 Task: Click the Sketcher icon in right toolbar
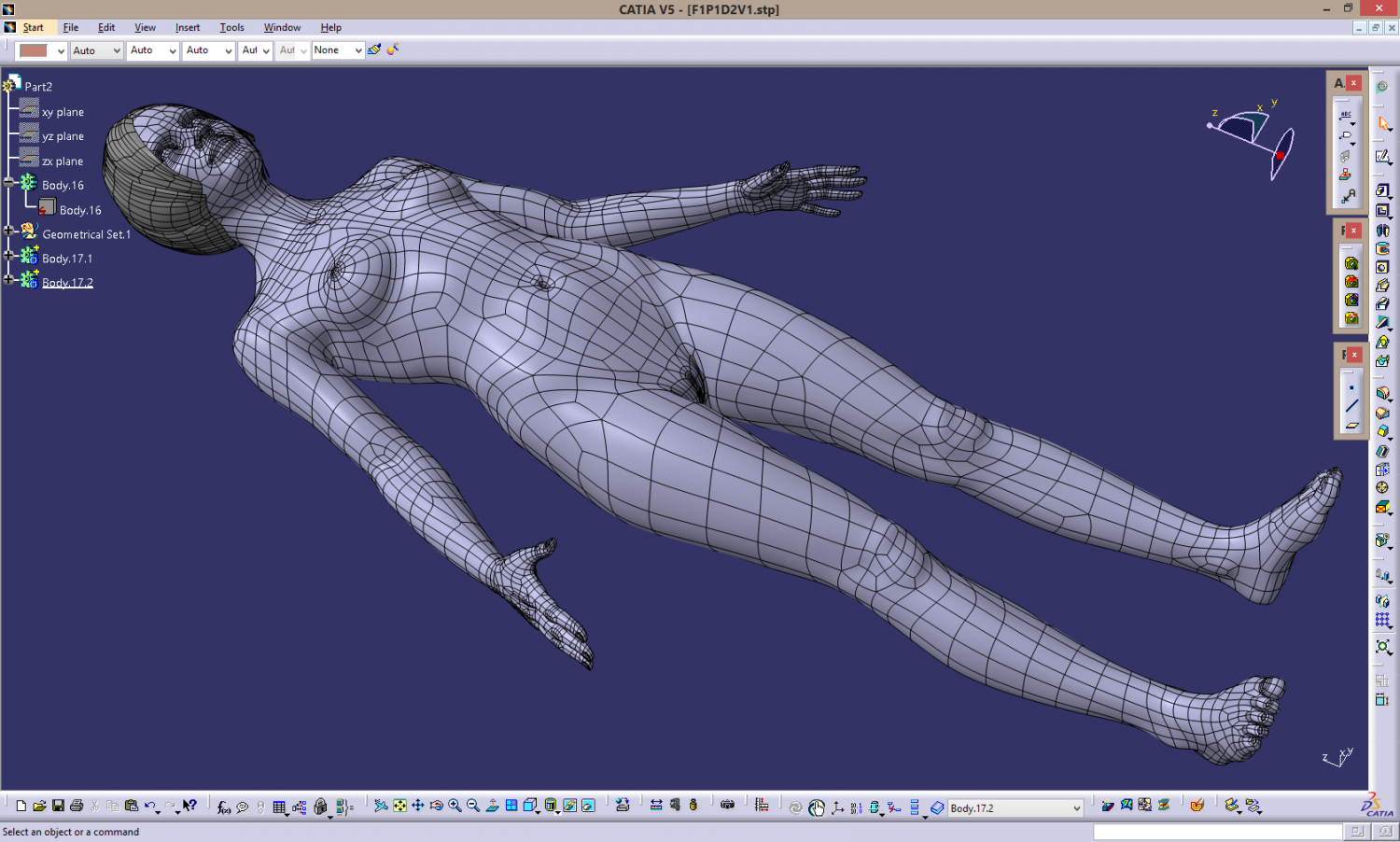1382,156
